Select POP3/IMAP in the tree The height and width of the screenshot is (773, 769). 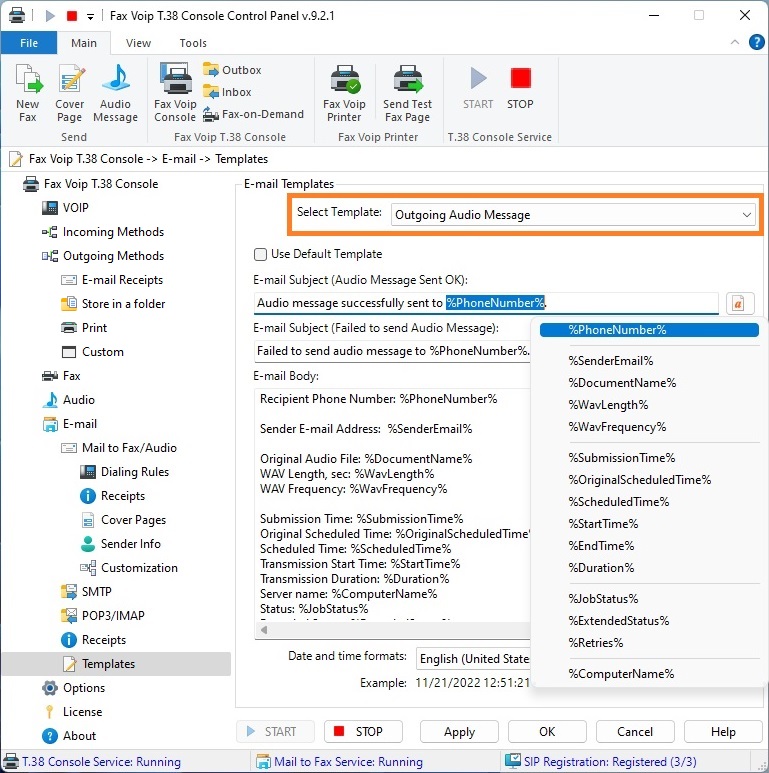pos(103,616)
